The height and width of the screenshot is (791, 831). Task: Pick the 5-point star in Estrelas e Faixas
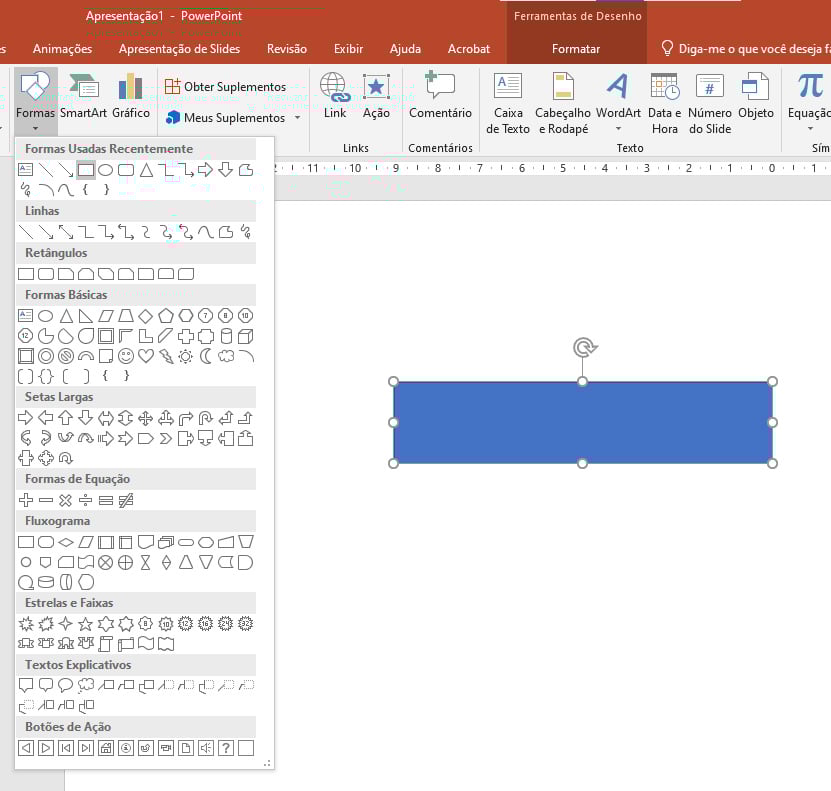click(85, 624)
